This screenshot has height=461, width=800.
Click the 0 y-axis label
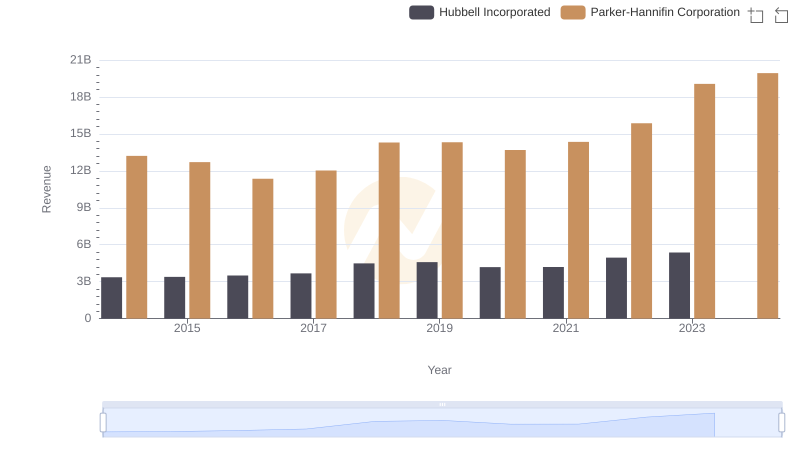tap(88, 318)
